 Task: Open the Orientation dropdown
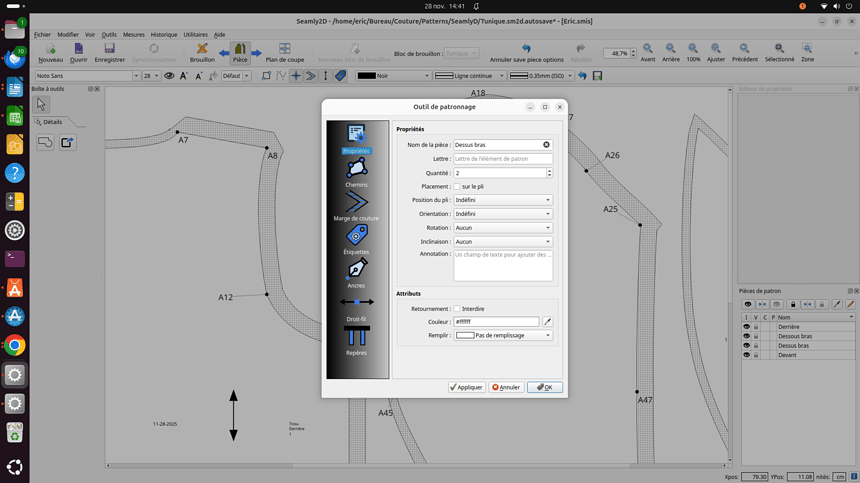502,214
